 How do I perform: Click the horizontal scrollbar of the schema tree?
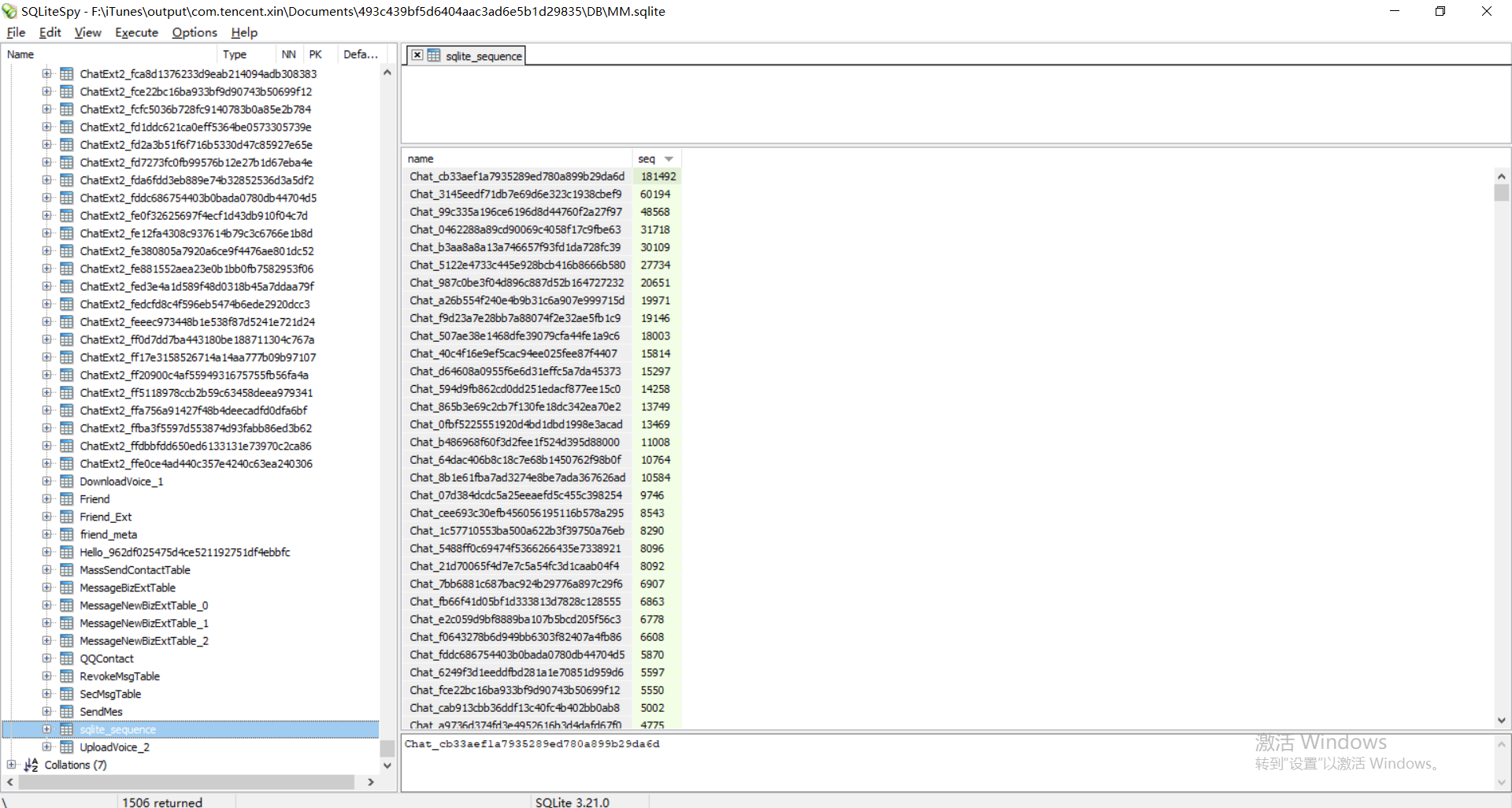coord(187,782)
